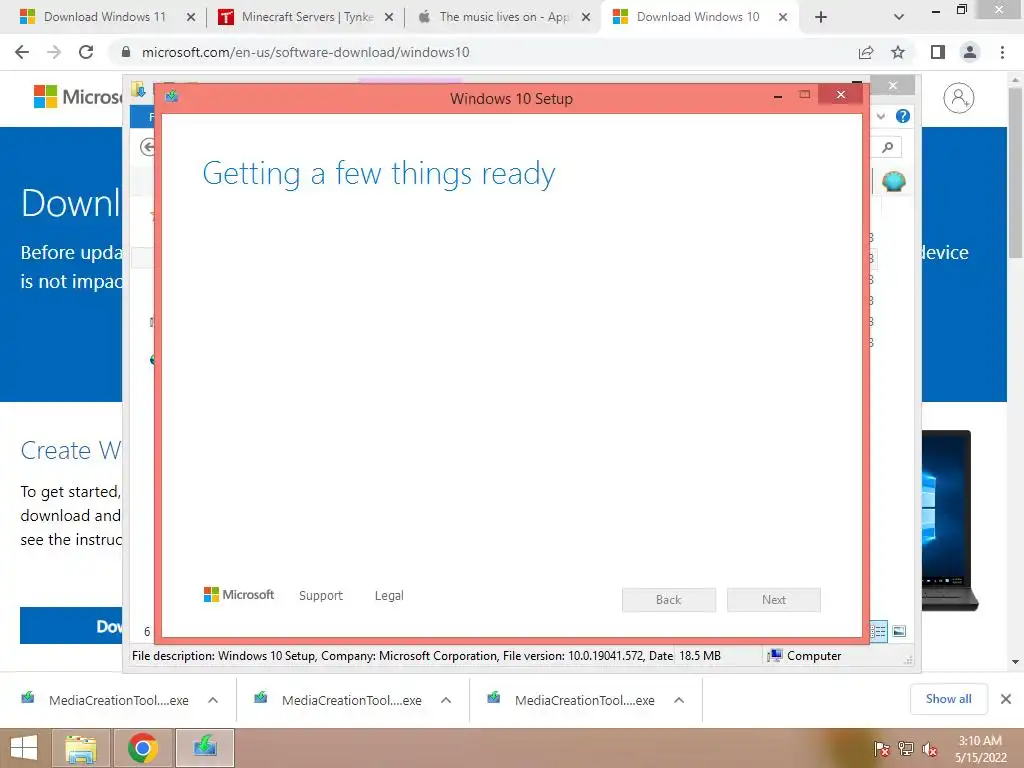Click Windows 10 Setup title bar icon

[172, 97]
